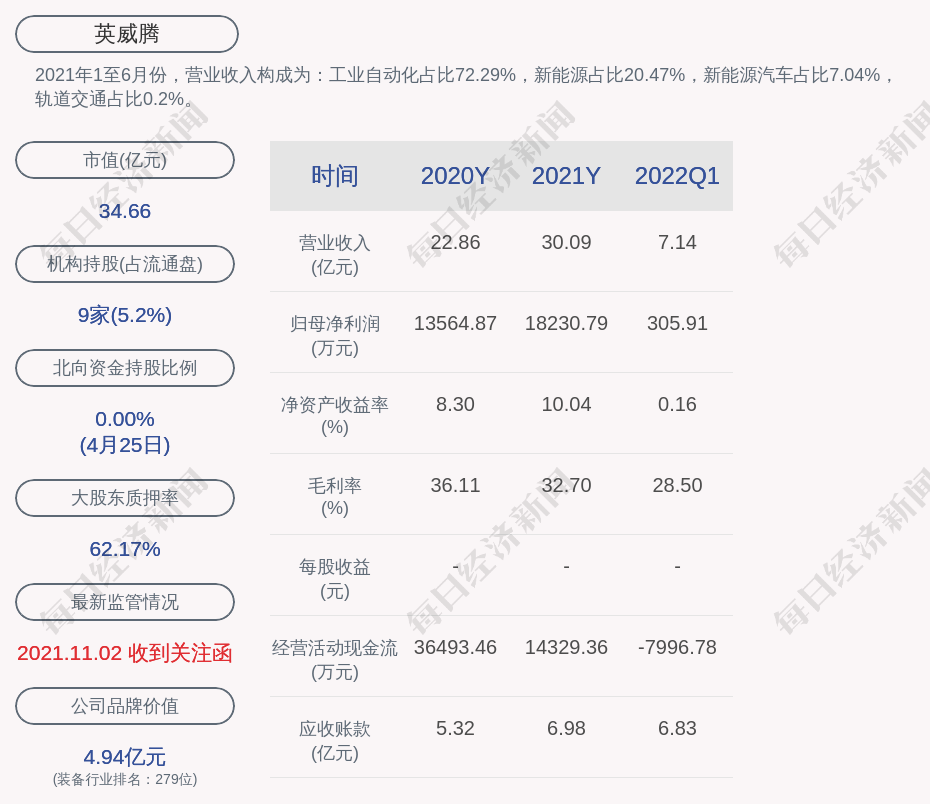Viewport: 930px width, 804px height.
Task: Select the (4月25日) date text
Action: pyautogui.click(x=125, y=445)
